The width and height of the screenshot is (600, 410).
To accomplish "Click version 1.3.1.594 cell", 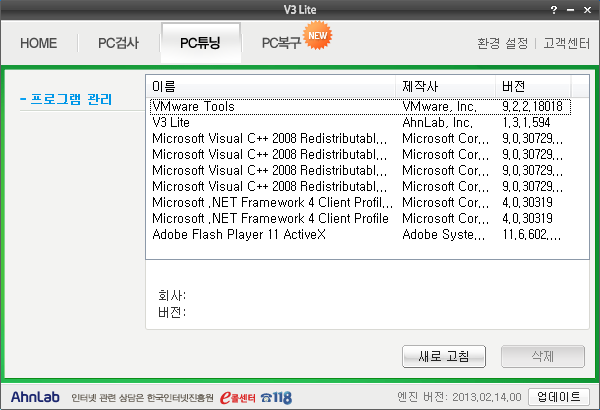I will click(526, 123).
